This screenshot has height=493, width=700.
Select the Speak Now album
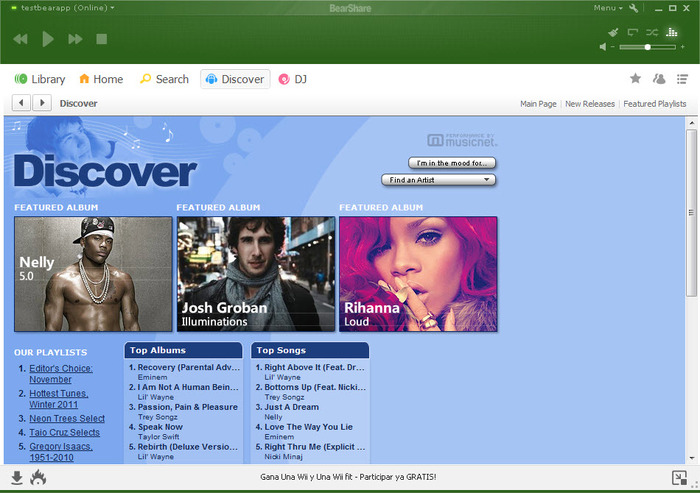tap(160, 427)
